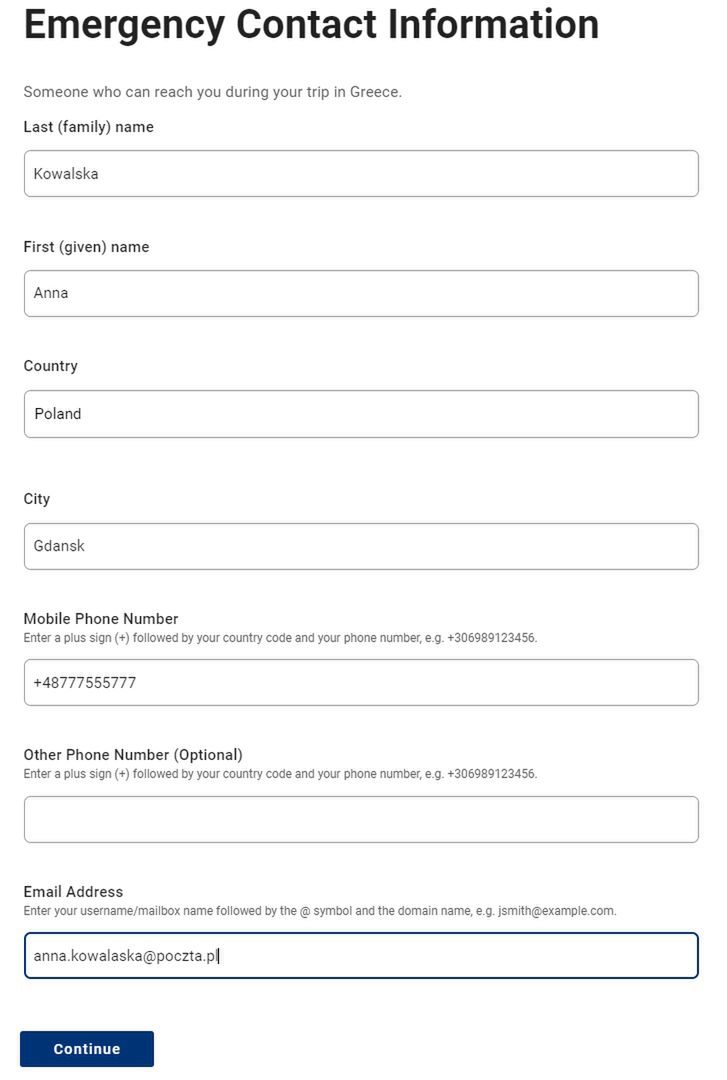The width and height of the screenshot is (727, 1080).
Task: Click the "First (given) name" label
Action: pos(86,247)
